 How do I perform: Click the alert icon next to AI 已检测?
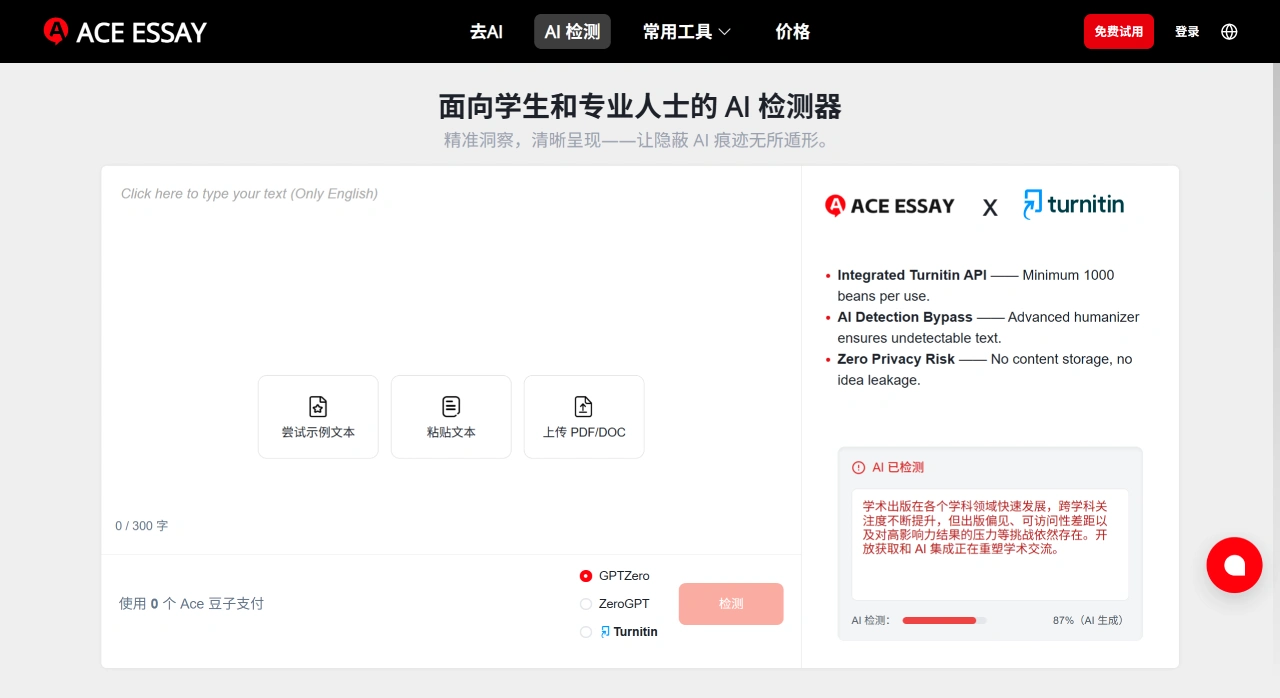tap(858, 467)
